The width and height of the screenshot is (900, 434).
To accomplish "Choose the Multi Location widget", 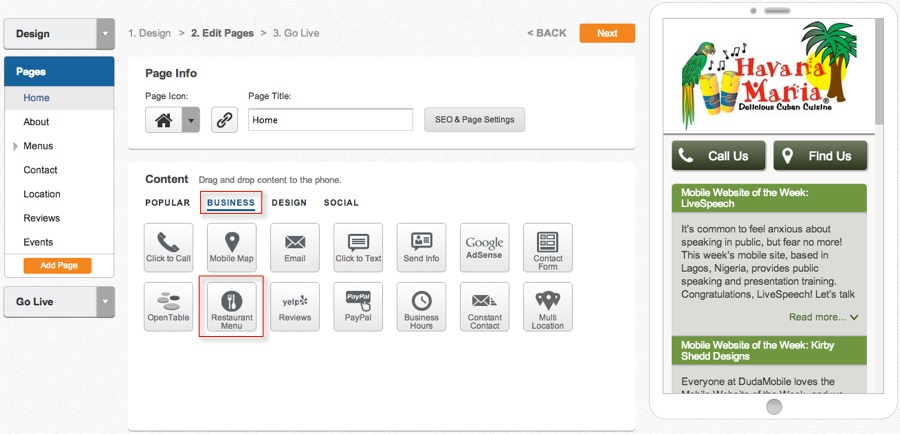I will click(x=548, y=307).
